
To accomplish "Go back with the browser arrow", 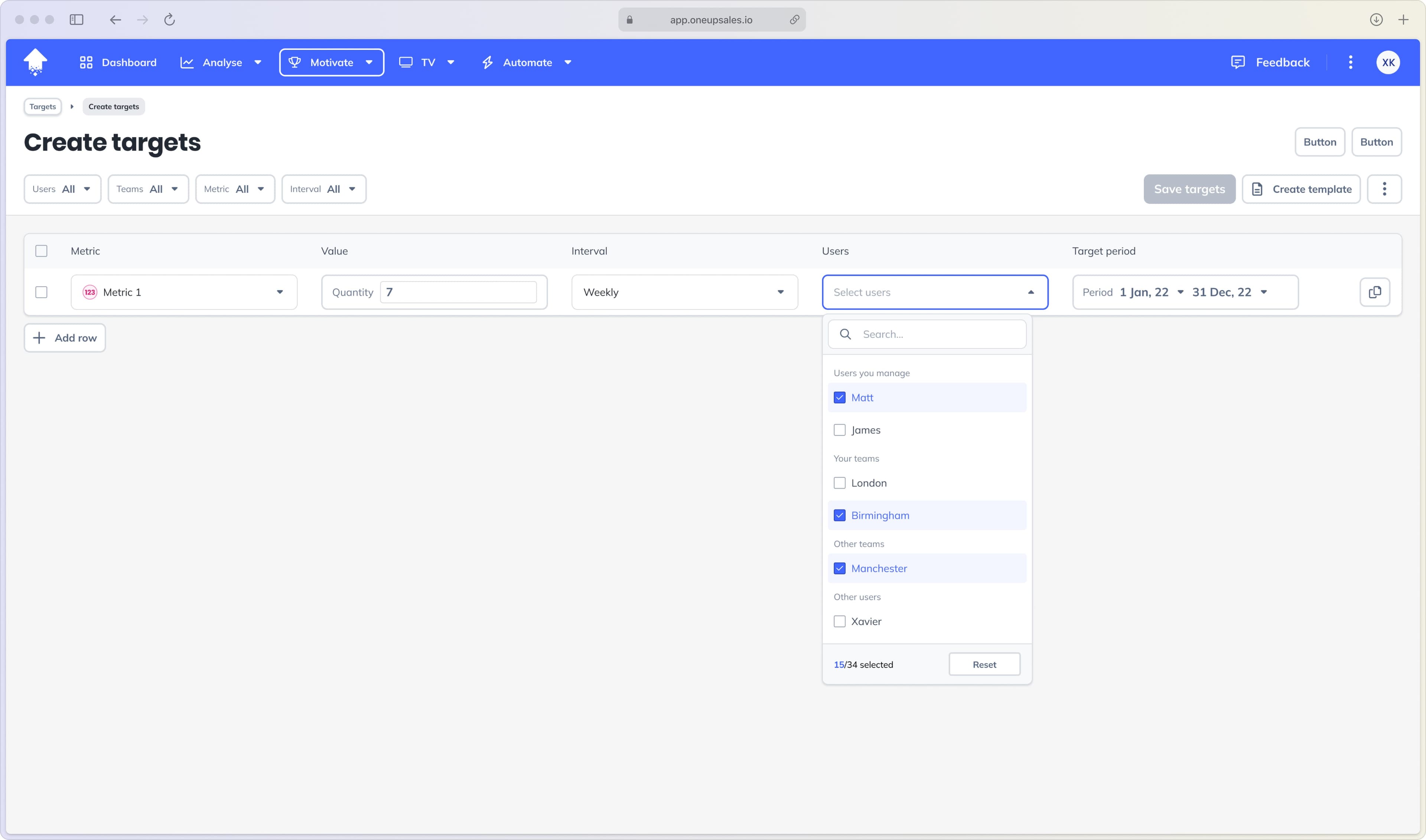I will point(115,20).
